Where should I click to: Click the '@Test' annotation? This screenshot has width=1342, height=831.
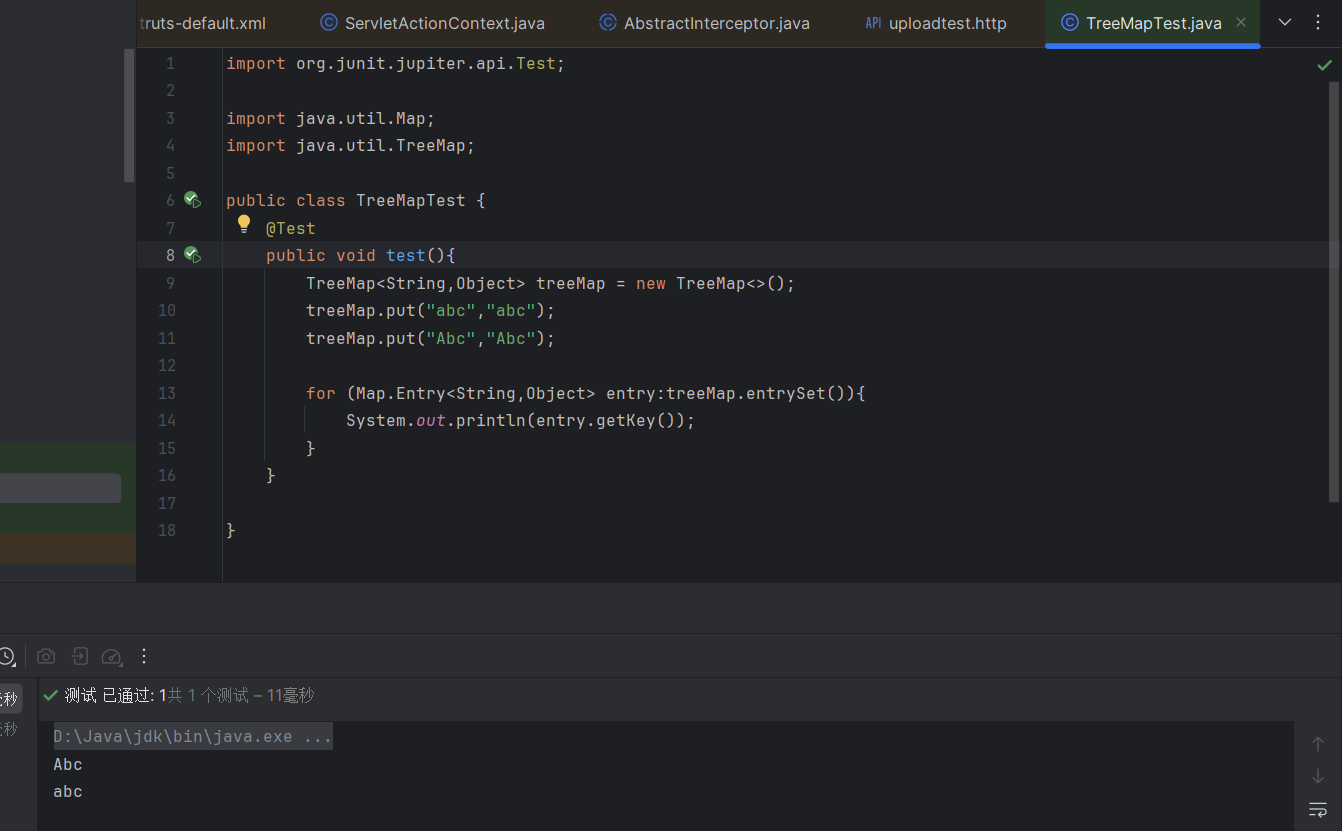(291, 228)
